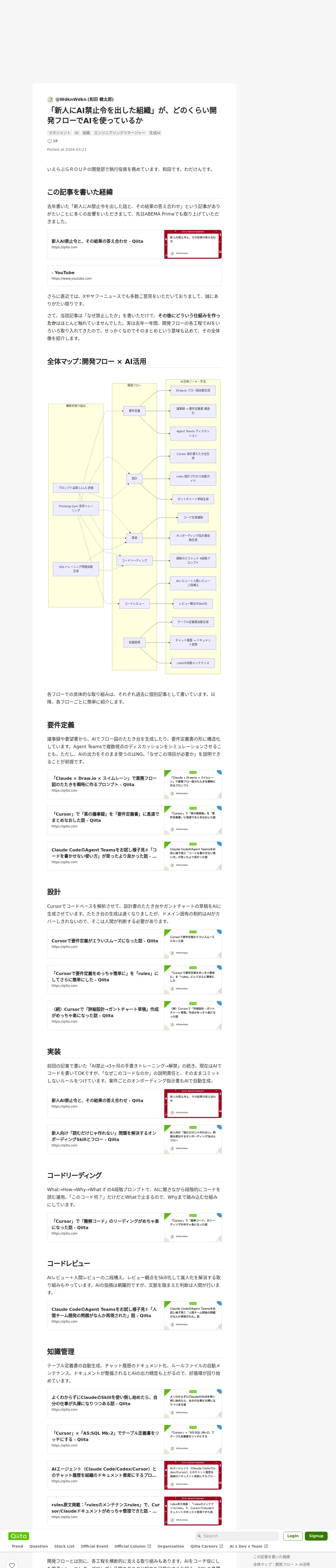The width and height of the screenshot is (336, 1568).
Task: Open AIエージェント チャット履歴 article card
Action: [x=134, y=1475]
